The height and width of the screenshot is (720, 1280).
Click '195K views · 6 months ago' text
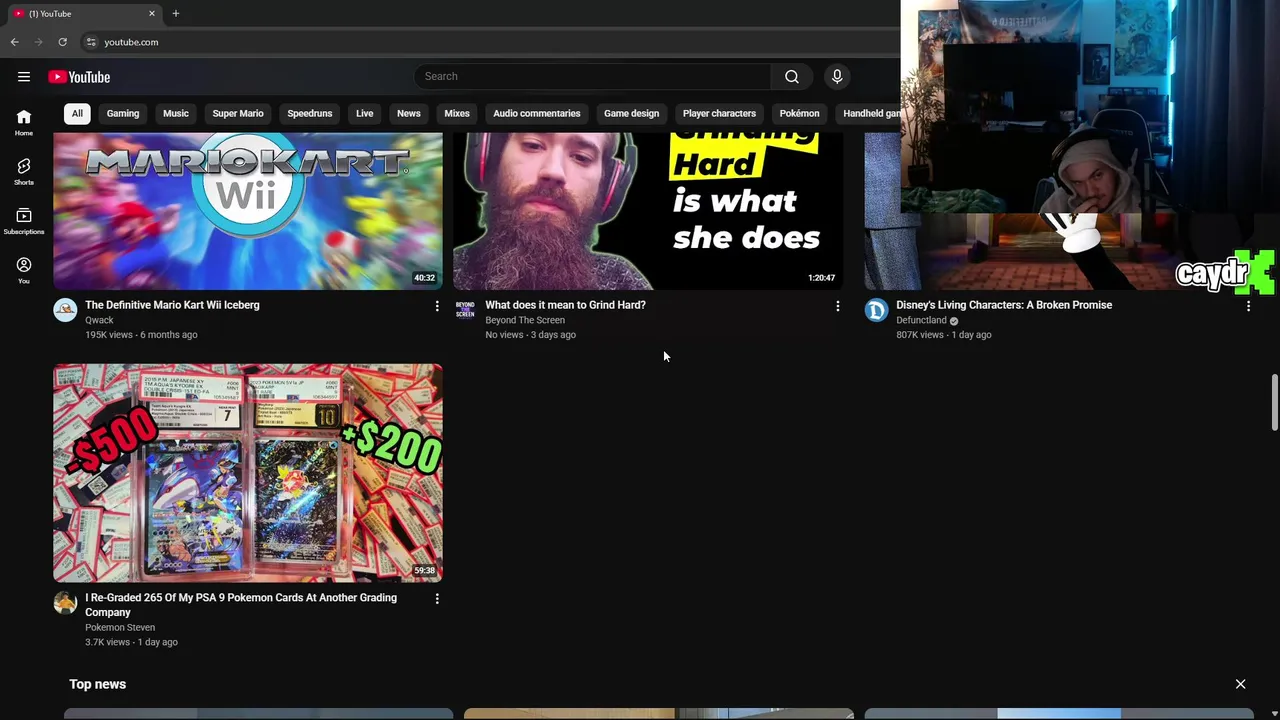141,335
